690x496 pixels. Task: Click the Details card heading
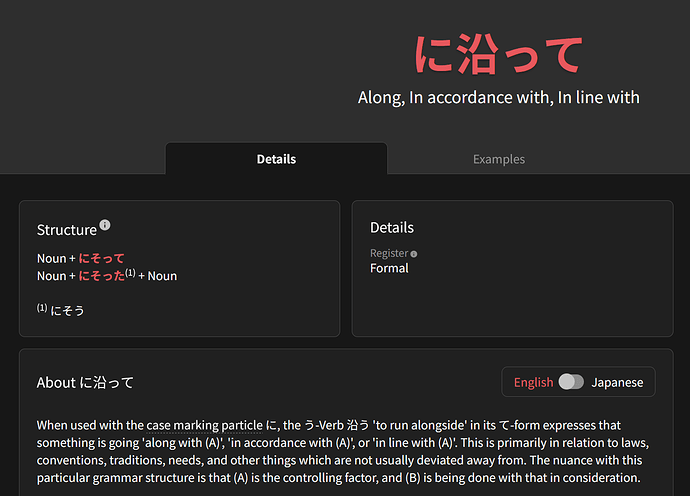391,227
